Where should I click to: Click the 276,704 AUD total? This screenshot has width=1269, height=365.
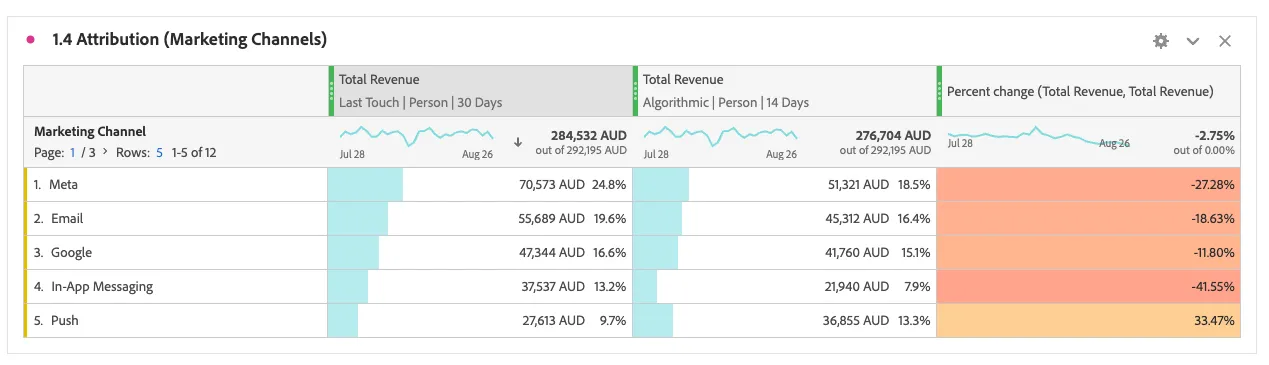click(893, 135)
